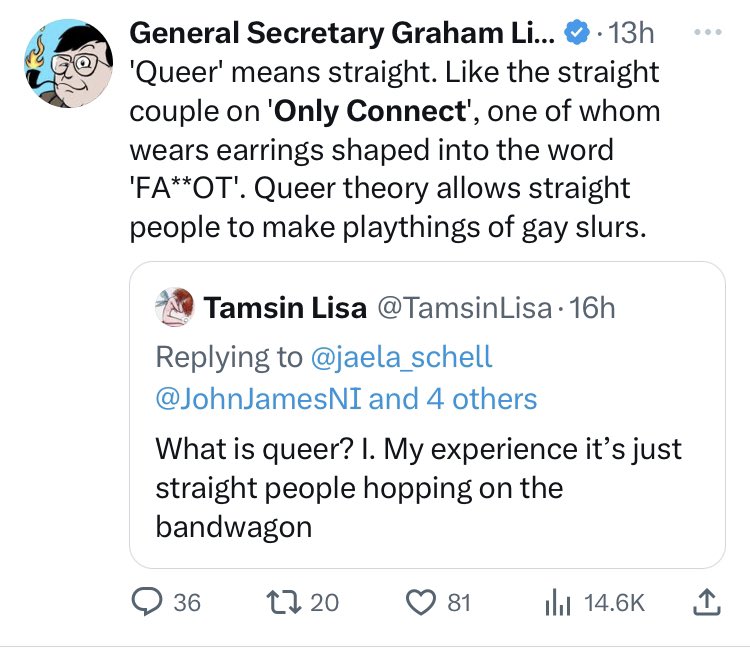Open Tamsin Lisa's small avatar
The width and height of the screenshot is (750, 652).
coord(175,307)
